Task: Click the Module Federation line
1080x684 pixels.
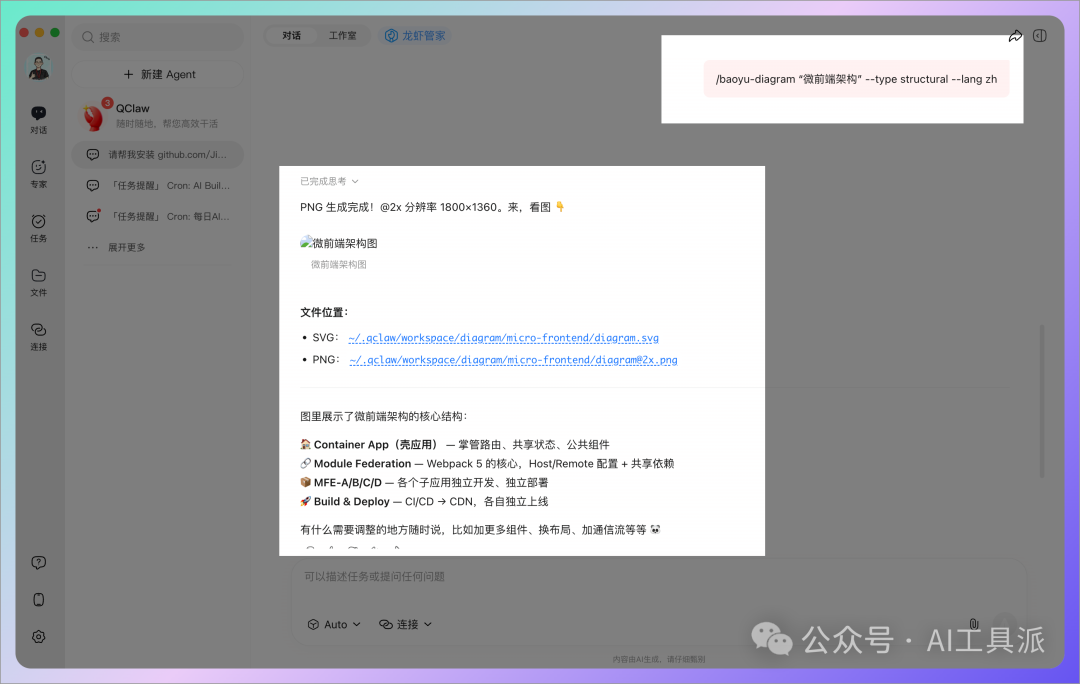Action: click(487, 464)
